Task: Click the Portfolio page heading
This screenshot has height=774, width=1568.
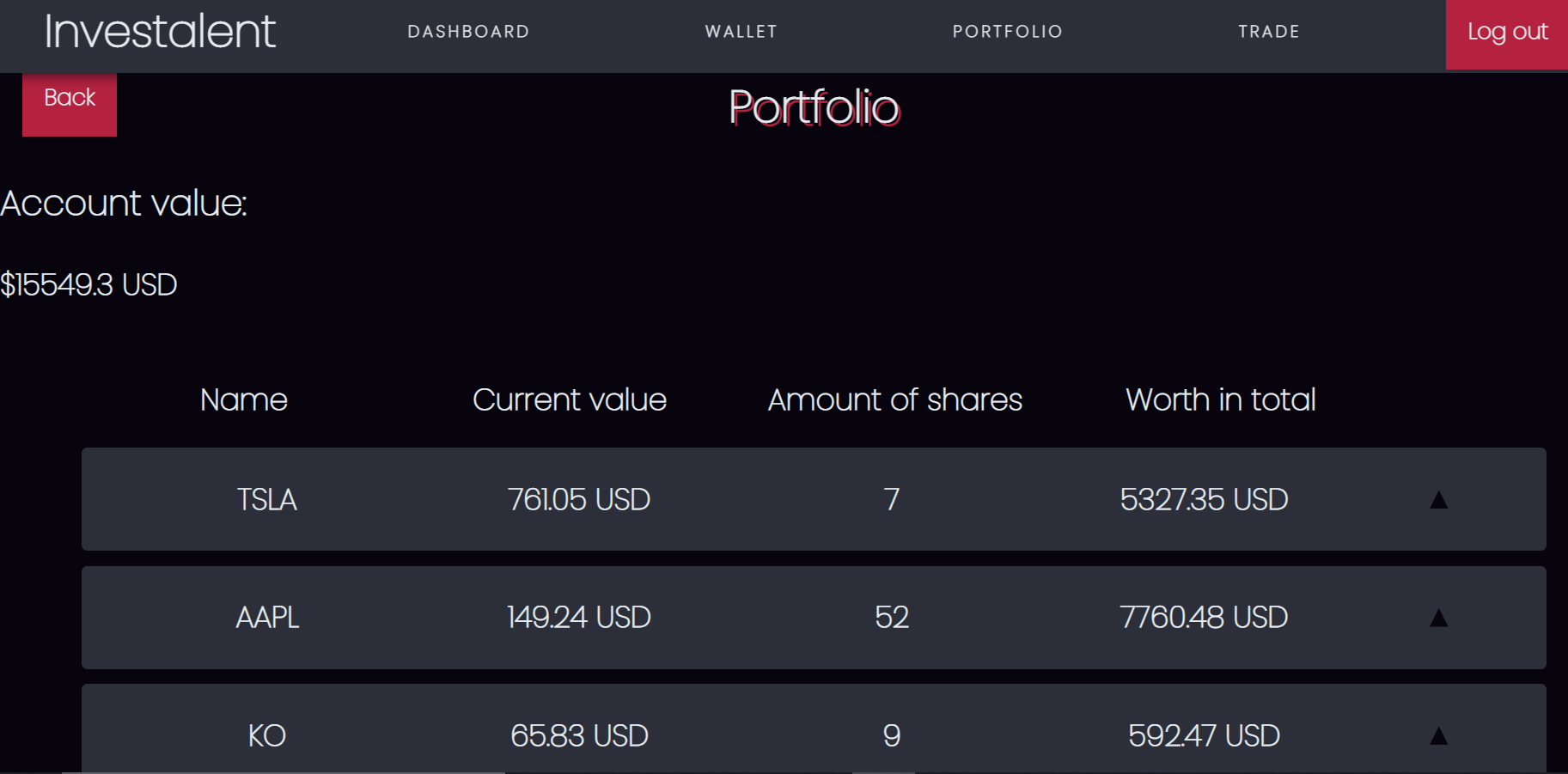Action: pyautogui.click(x=815, y=107)
